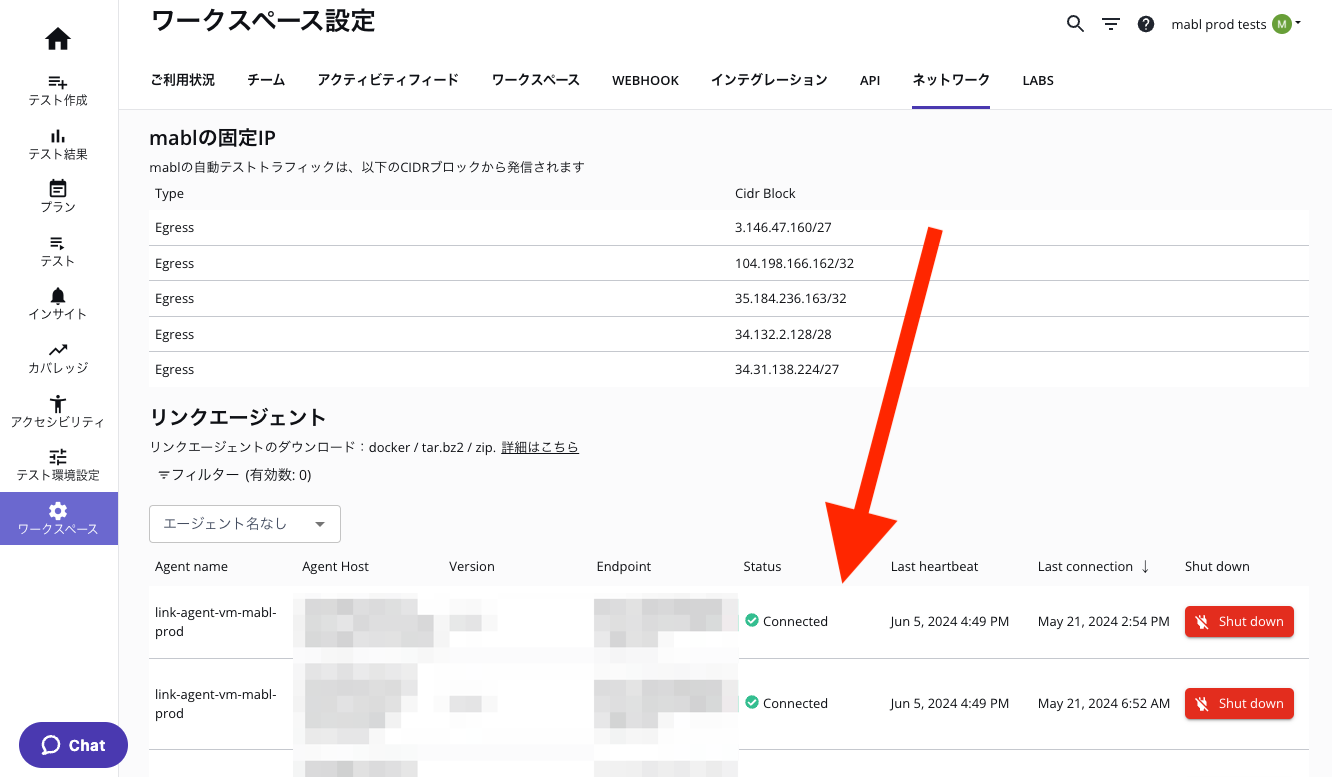Click the search magnifier icon
Screen dimensions: 1332x777
(x=1075, y=23)
